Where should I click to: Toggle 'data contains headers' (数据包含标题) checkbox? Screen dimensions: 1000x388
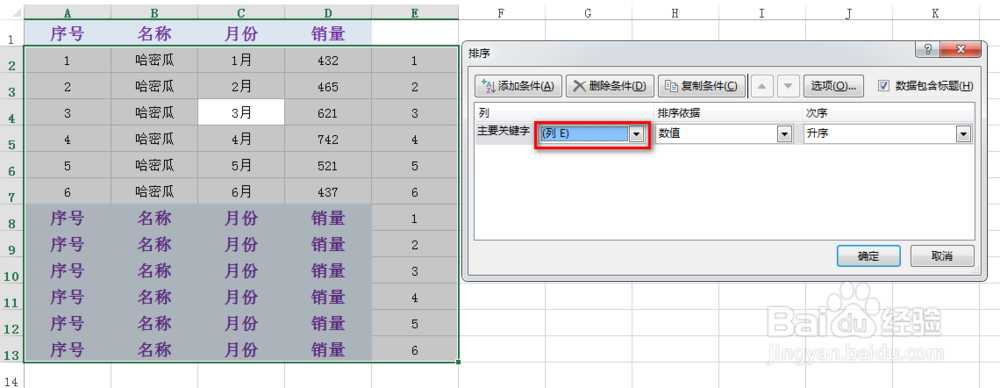pos(883,86)
